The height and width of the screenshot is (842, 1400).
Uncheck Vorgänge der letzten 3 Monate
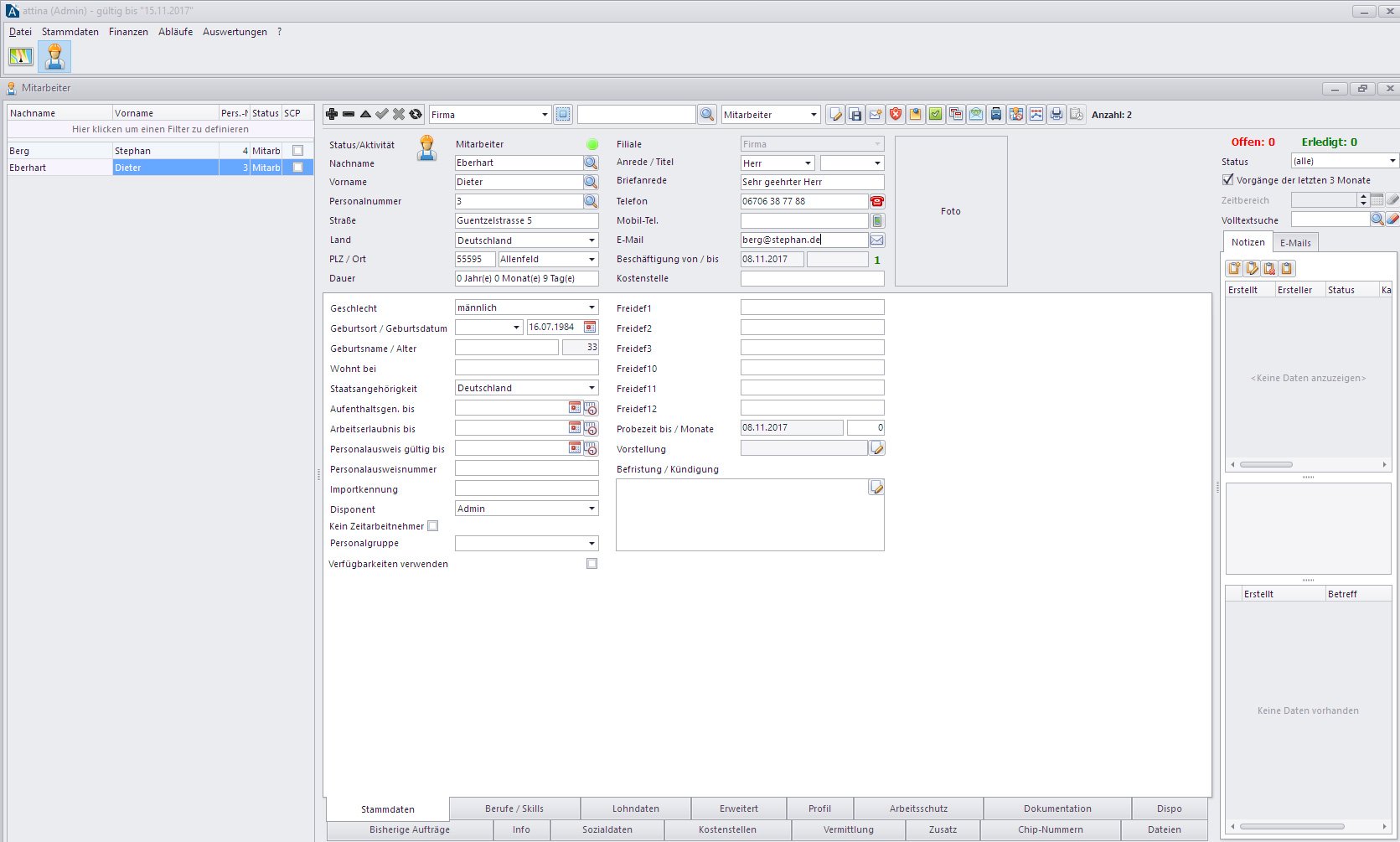(x=1228, y=180)
